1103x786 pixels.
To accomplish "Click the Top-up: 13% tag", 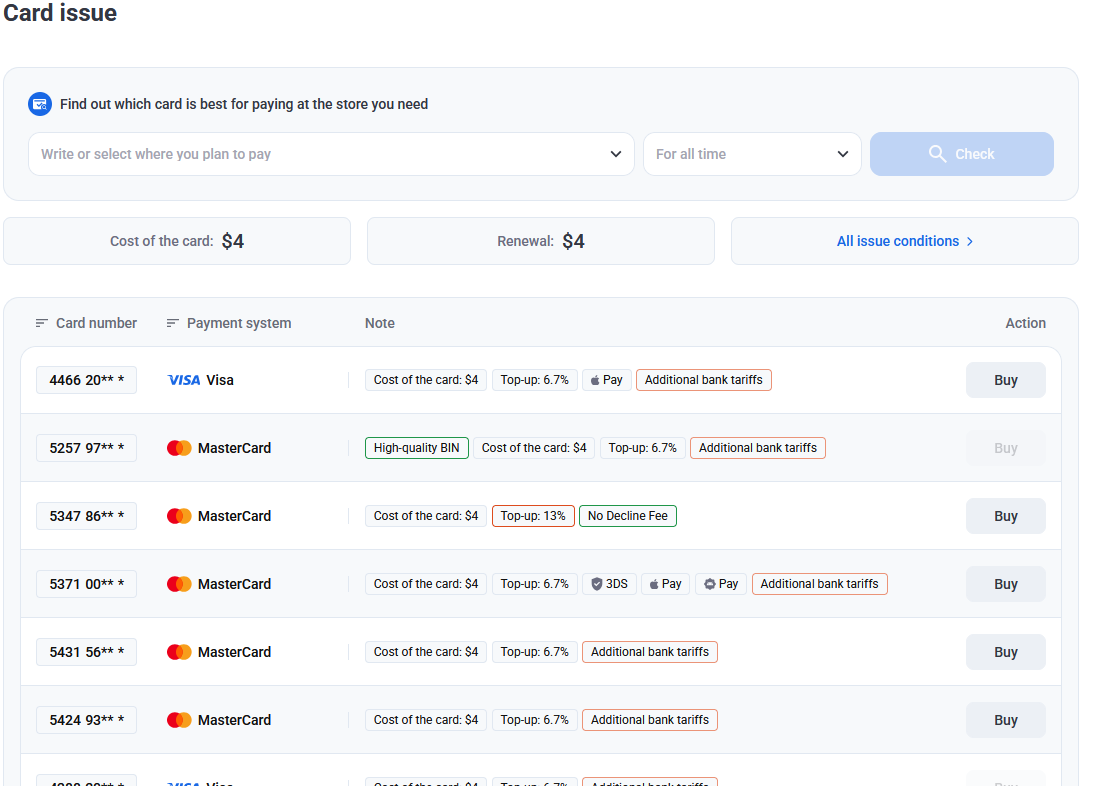I will coord(533,516).
